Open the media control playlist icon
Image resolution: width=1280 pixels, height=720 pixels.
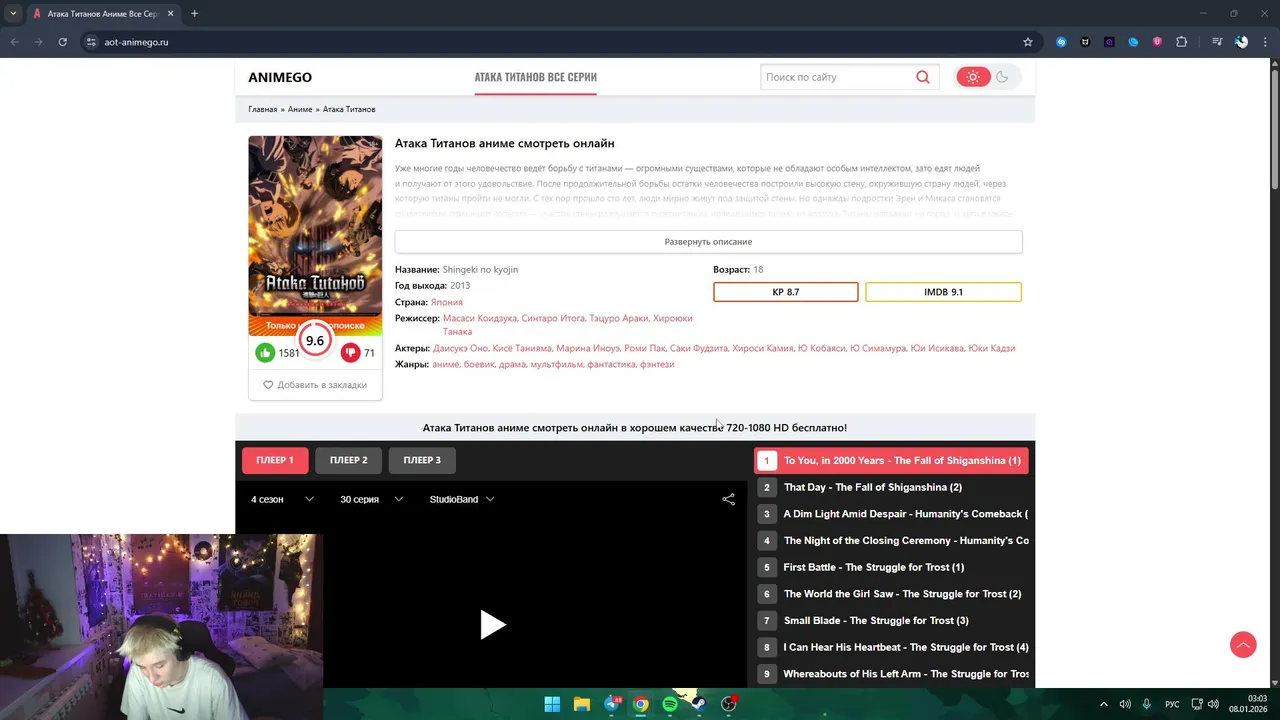coord(1216,42)
